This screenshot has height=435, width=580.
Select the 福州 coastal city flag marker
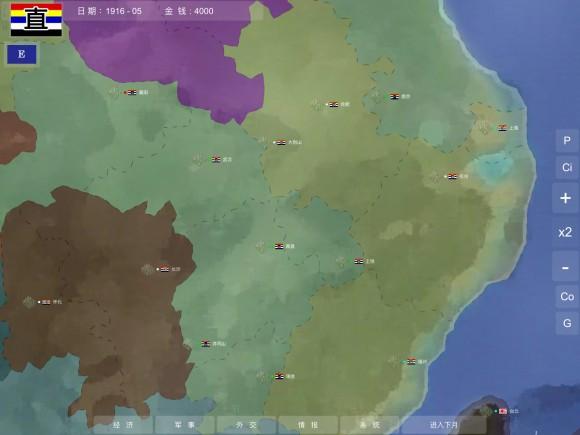pos(411,361)
